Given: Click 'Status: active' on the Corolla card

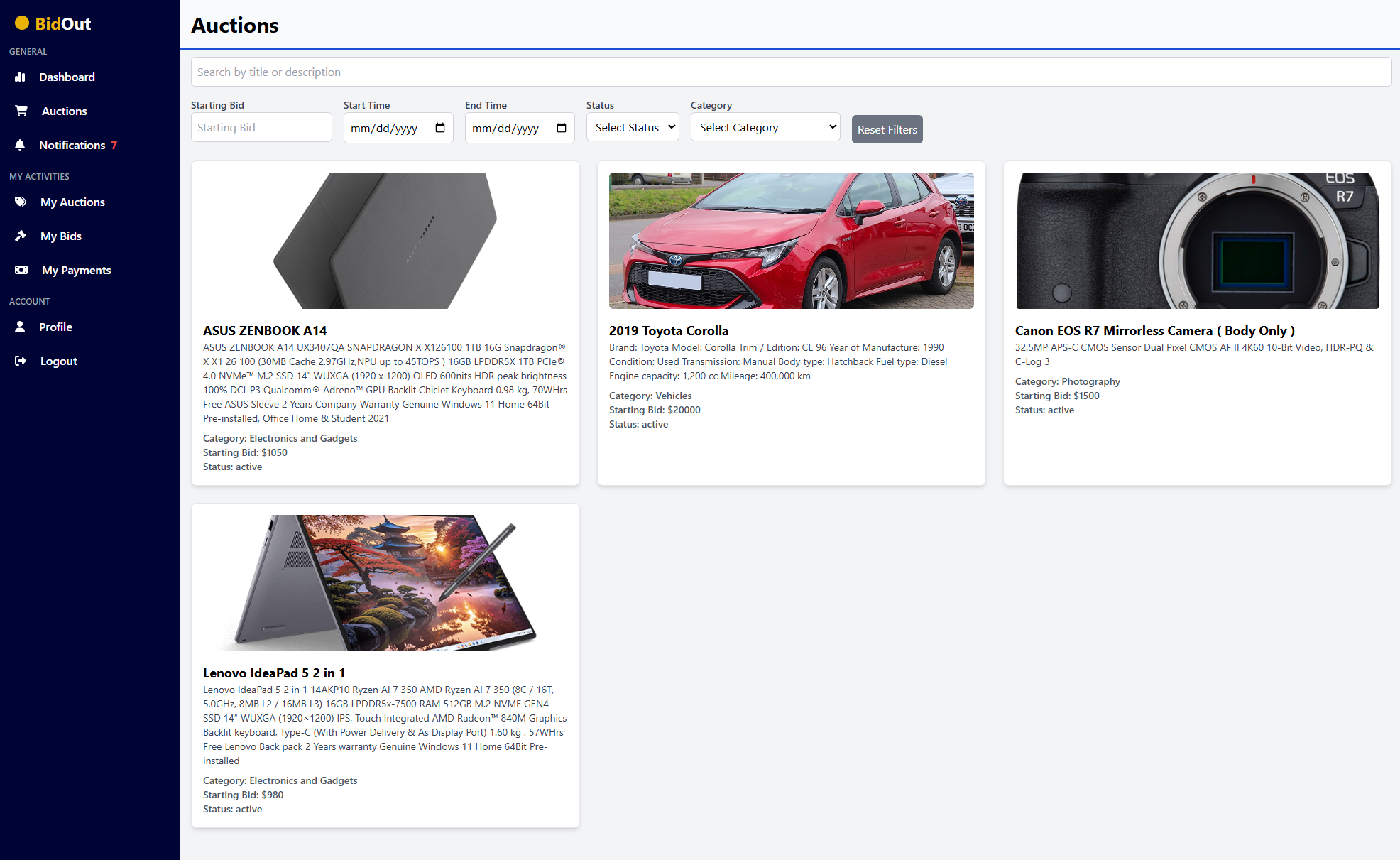Looking at the screenshot, I should pos(638,424).
